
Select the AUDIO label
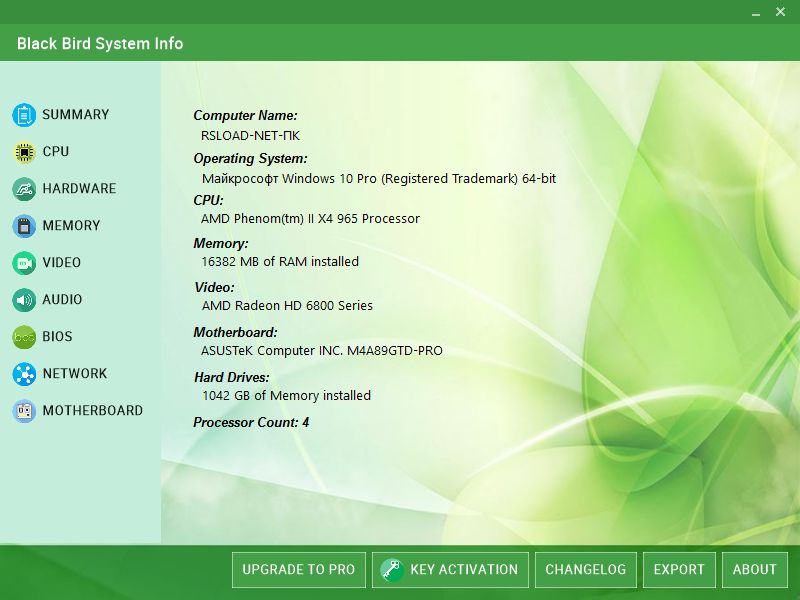(62, 299)
